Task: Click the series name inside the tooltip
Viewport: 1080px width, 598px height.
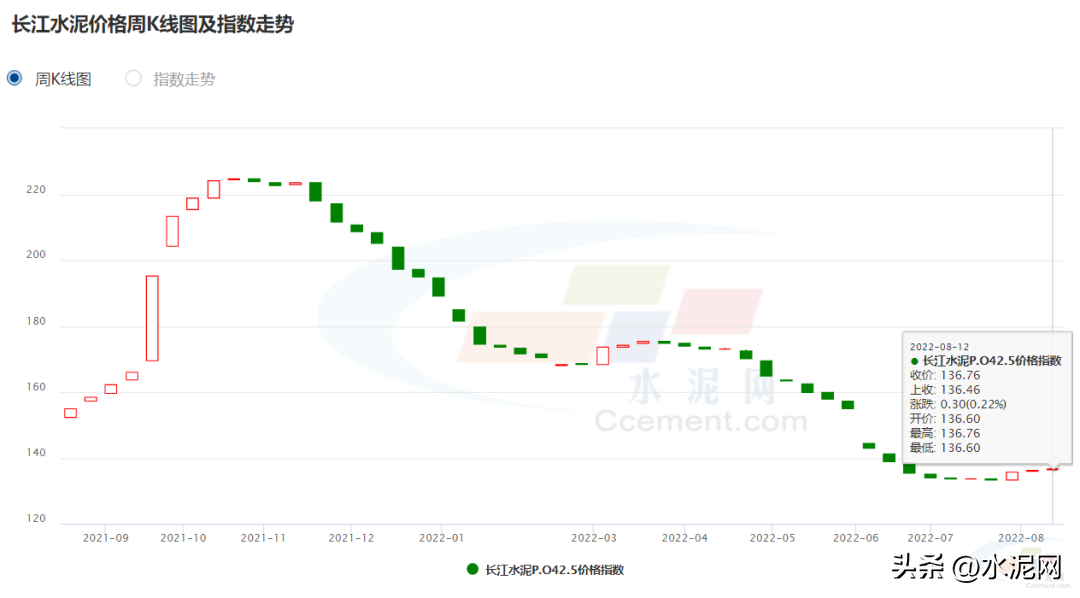Action: (992, 361)
